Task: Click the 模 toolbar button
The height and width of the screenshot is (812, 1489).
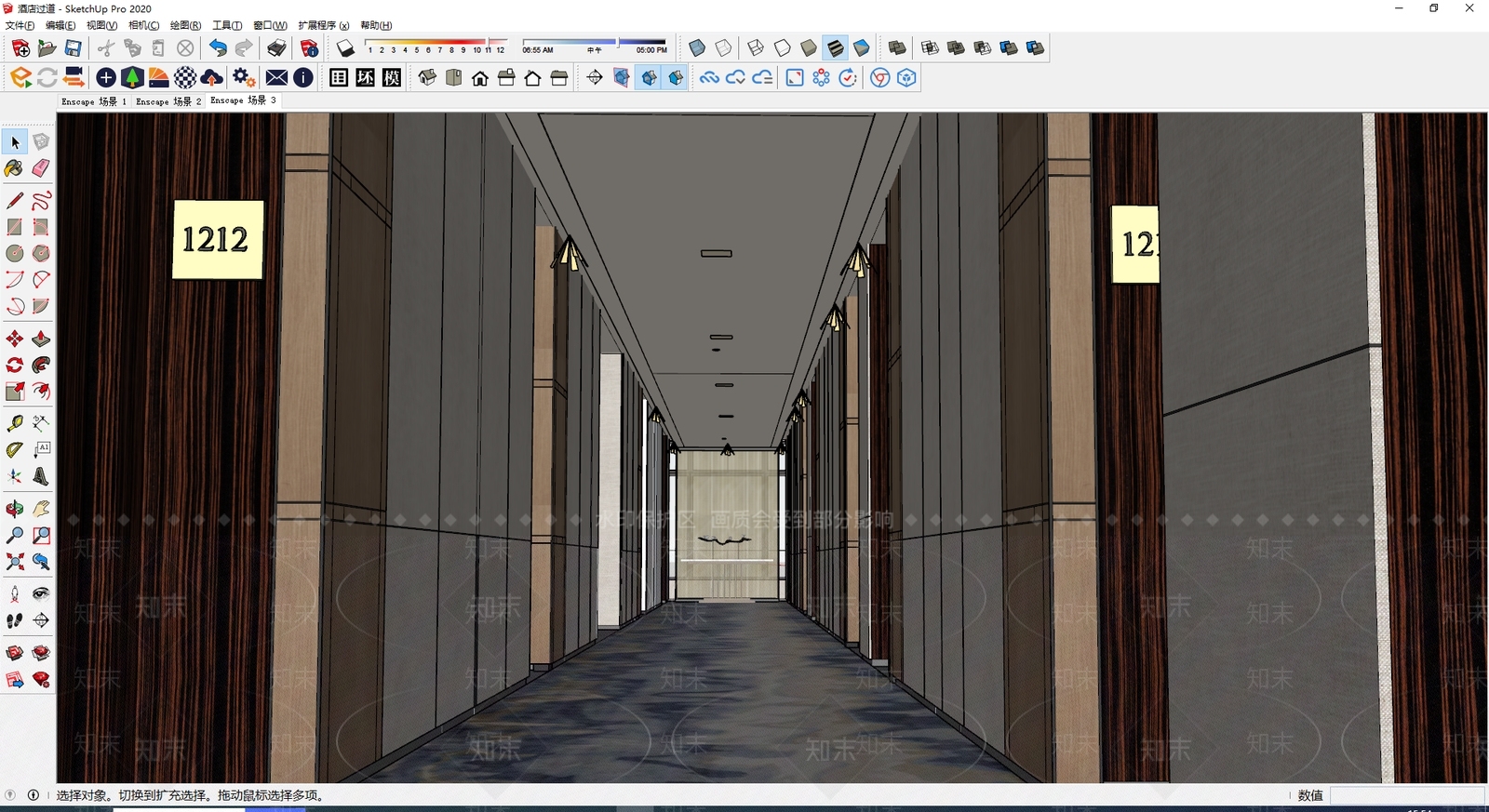Action: [392, 78]
